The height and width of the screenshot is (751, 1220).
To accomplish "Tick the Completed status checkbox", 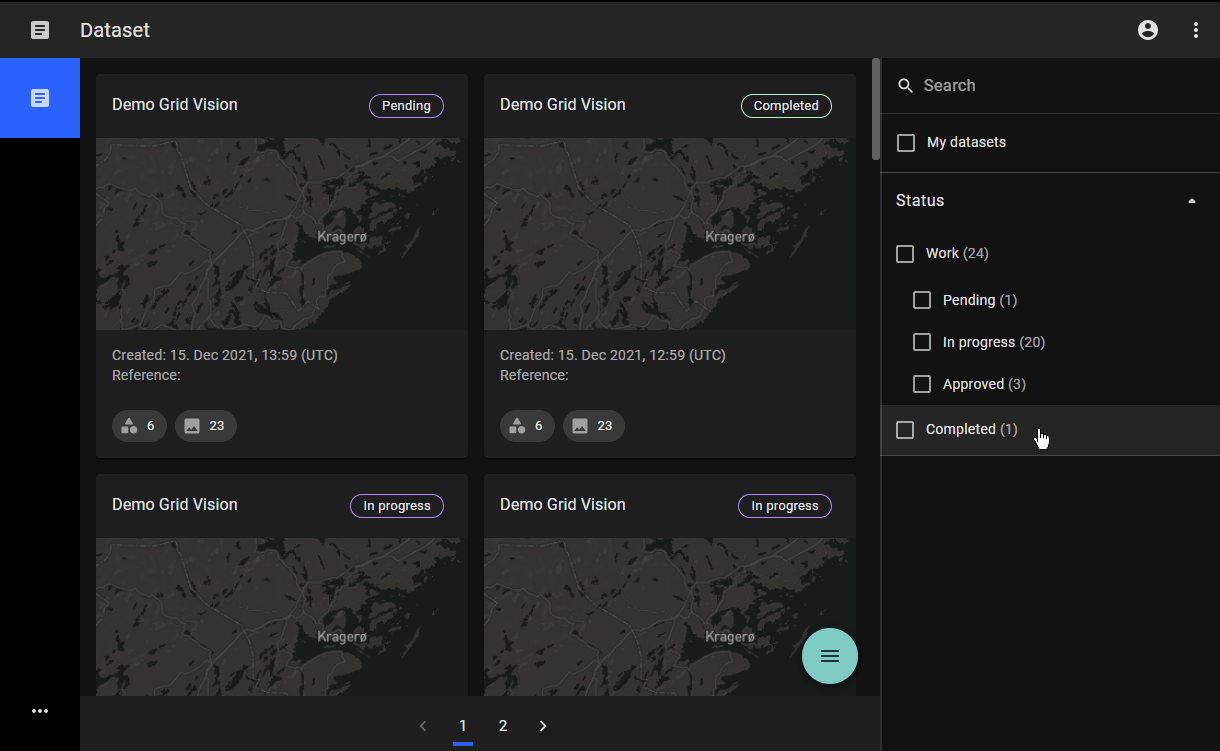I will coord(905,430).
